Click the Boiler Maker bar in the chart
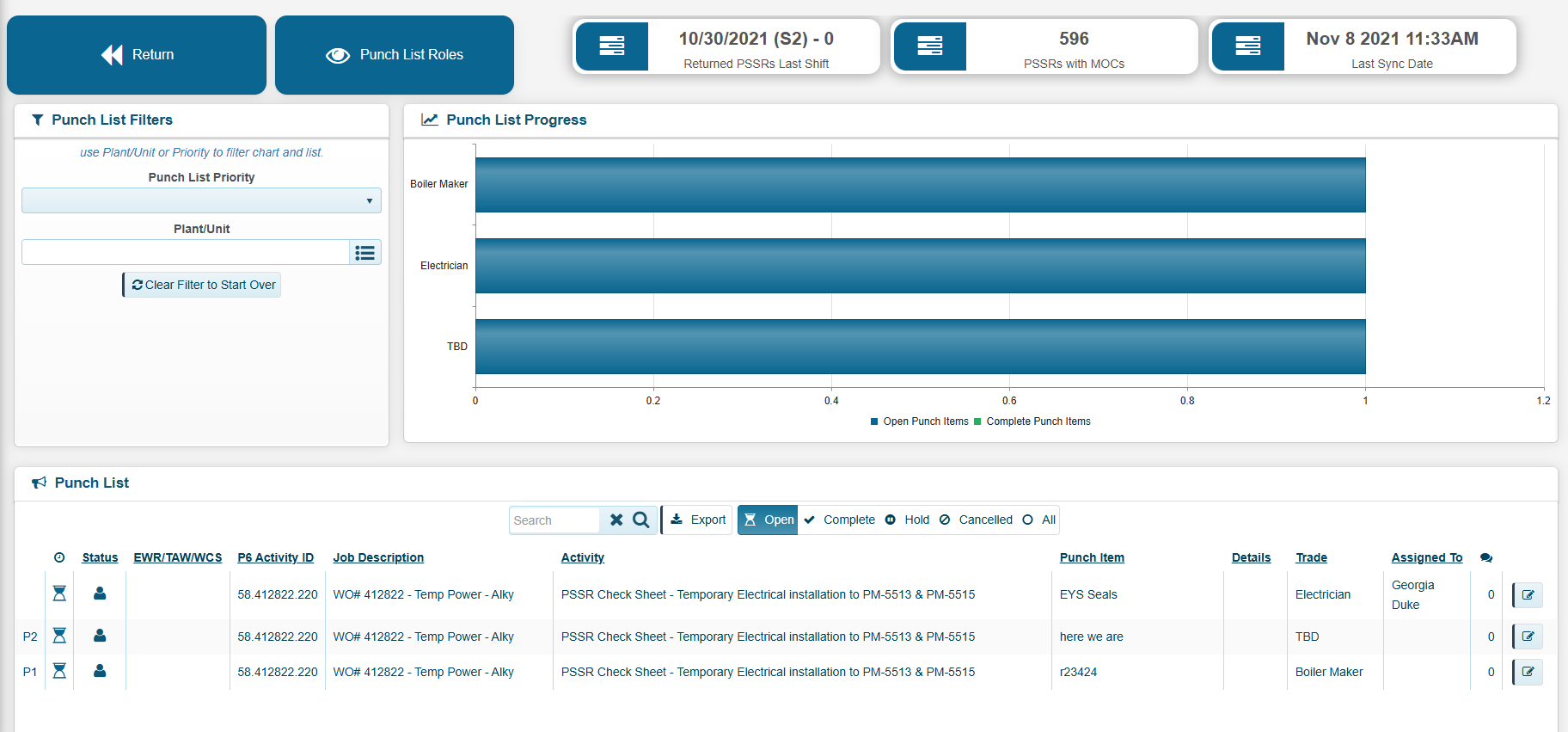 pyautogui.click(x=921, y=184)
